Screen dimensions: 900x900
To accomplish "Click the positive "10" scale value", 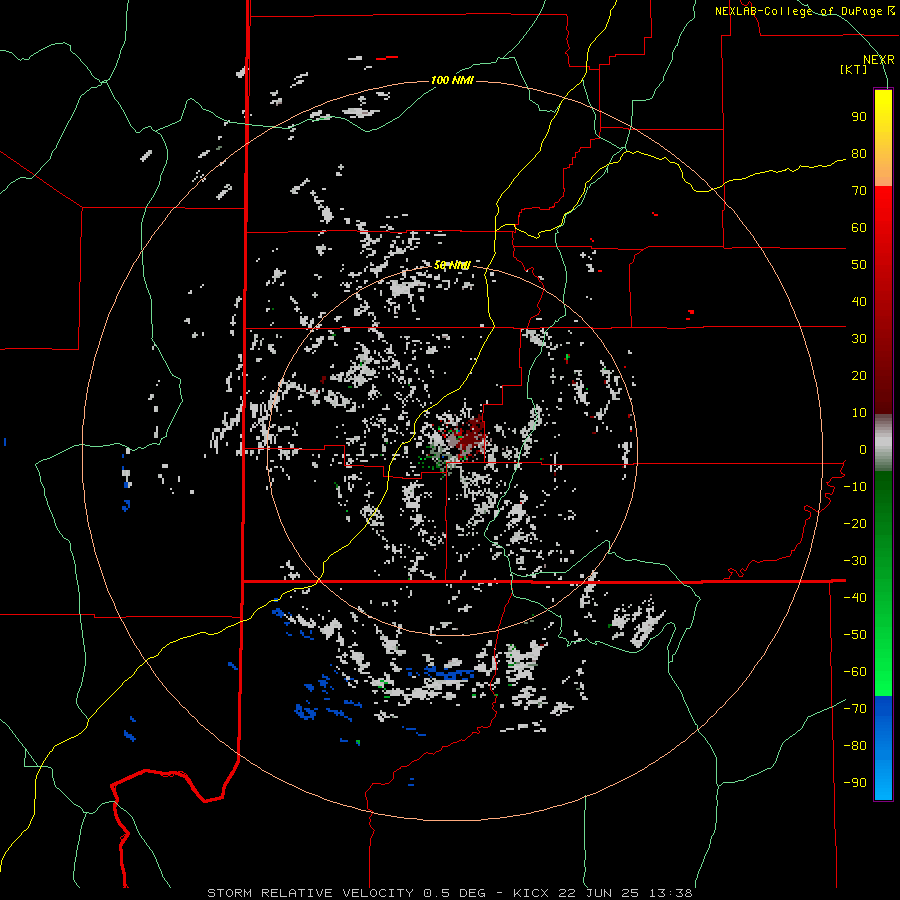I will coord(859,413).
